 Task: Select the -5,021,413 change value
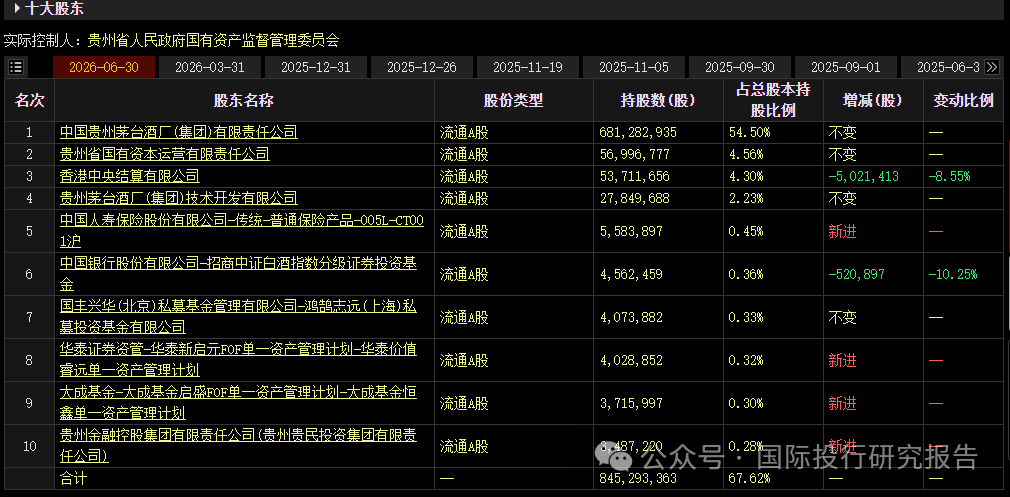pyautogui.click(x=864, y=176)
